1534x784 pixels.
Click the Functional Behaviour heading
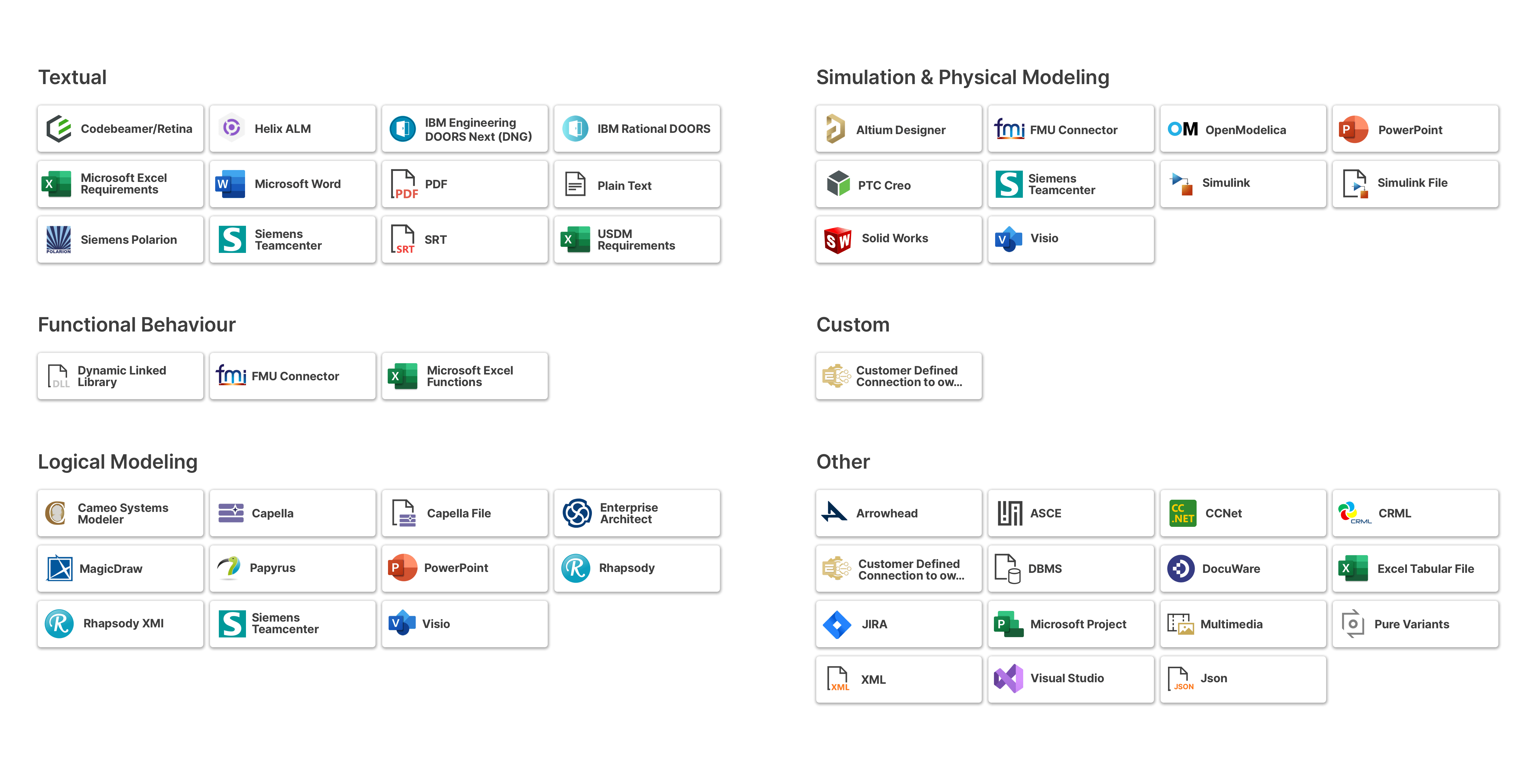[136, 325]
